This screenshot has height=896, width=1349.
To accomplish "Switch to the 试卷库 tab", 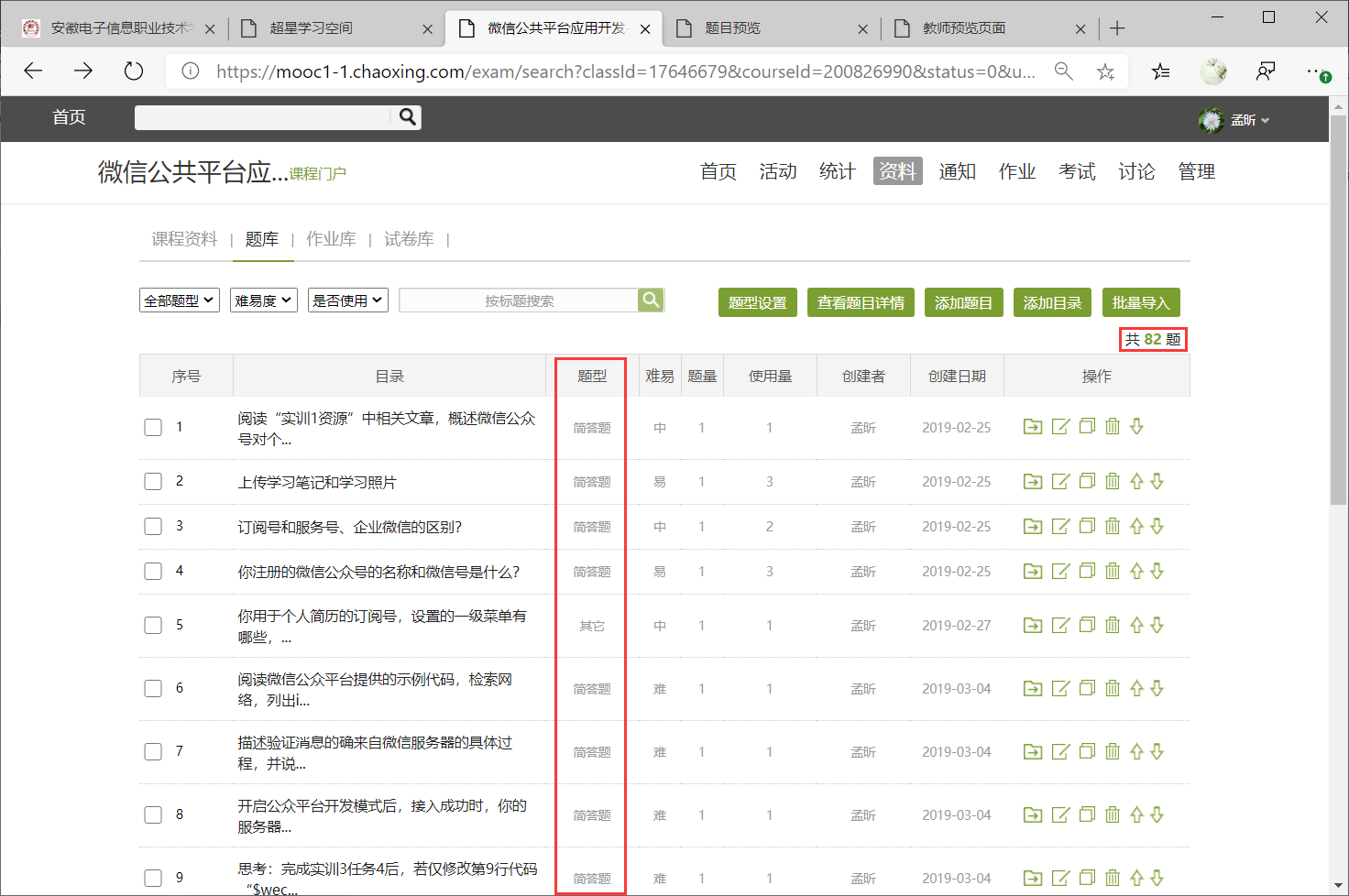I will 409,239.
